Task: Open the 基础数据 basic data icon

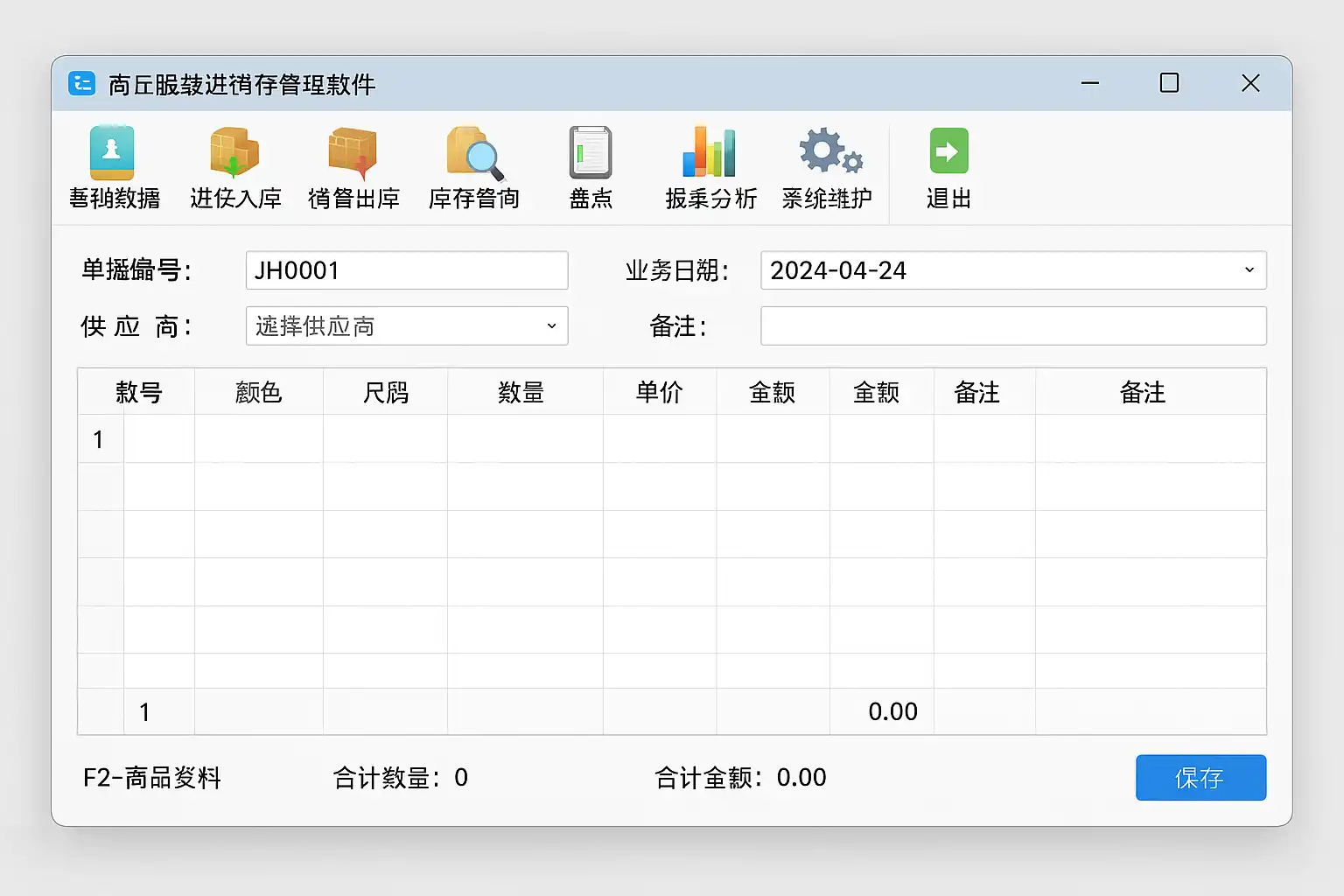Action: pyautogui.click(x=113, y=154)
